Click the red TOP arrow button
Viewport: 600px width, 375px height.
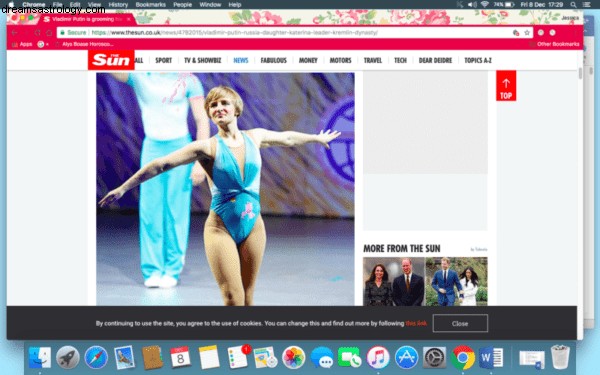point(506,86)
